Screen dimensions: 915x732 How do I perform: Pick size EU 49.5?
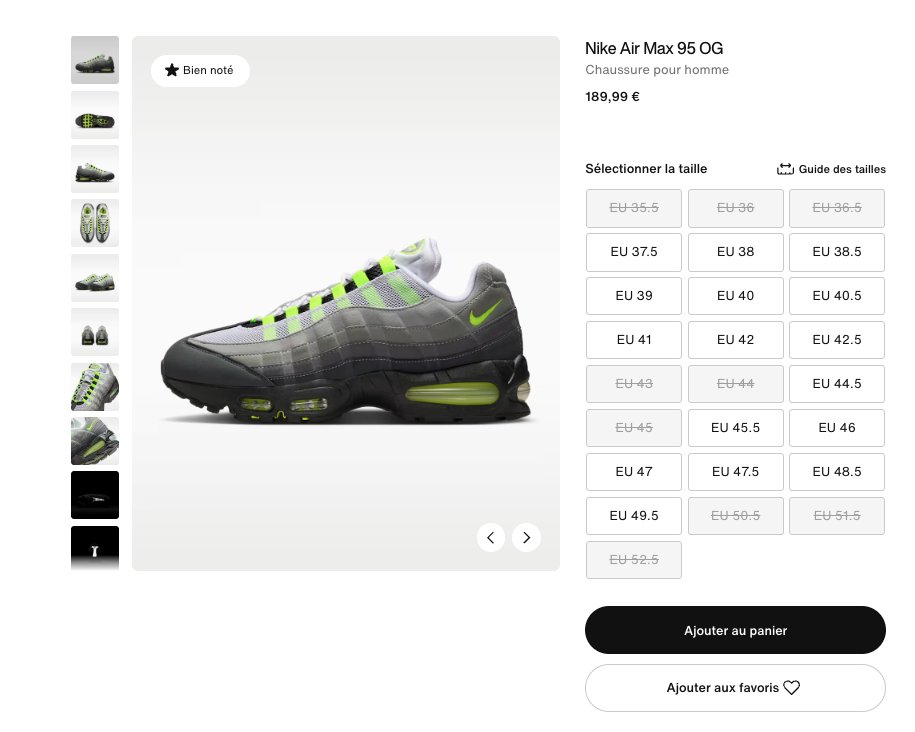point(634,516)
